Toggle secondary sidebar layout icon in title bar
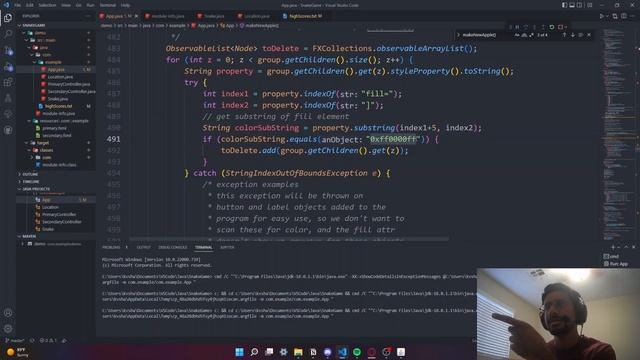The width and height of the screenshot is (640, 360). [x=580, y=5]
